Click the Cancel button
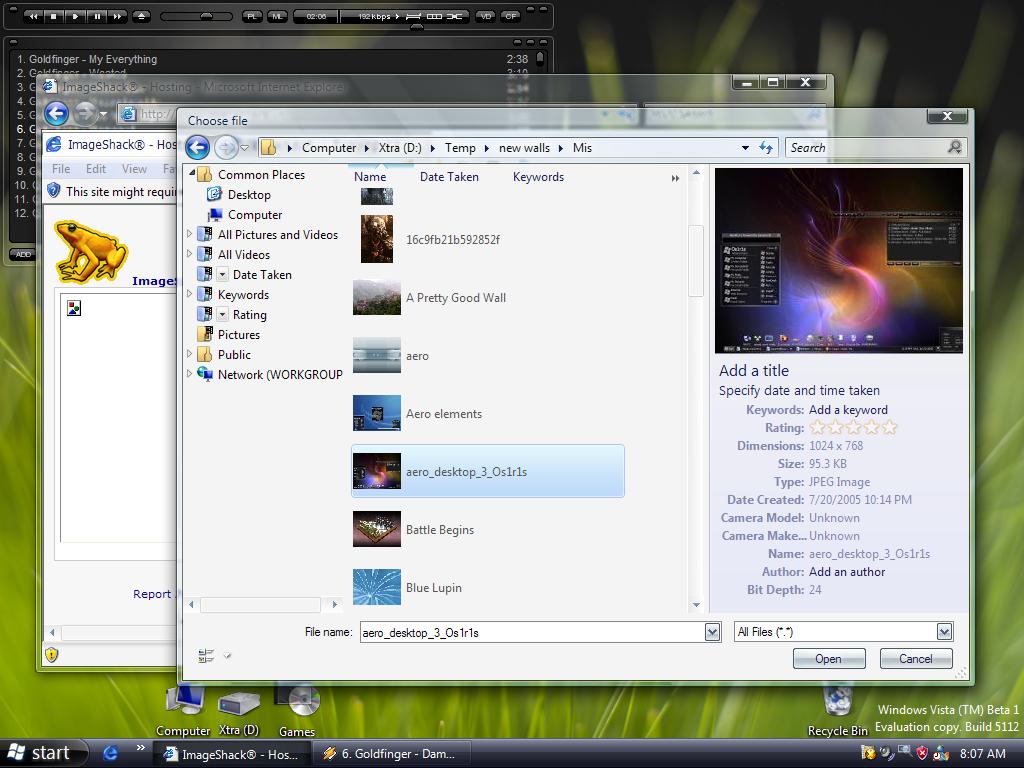Viewport: 1024px width, 768px height. point(915,658)
